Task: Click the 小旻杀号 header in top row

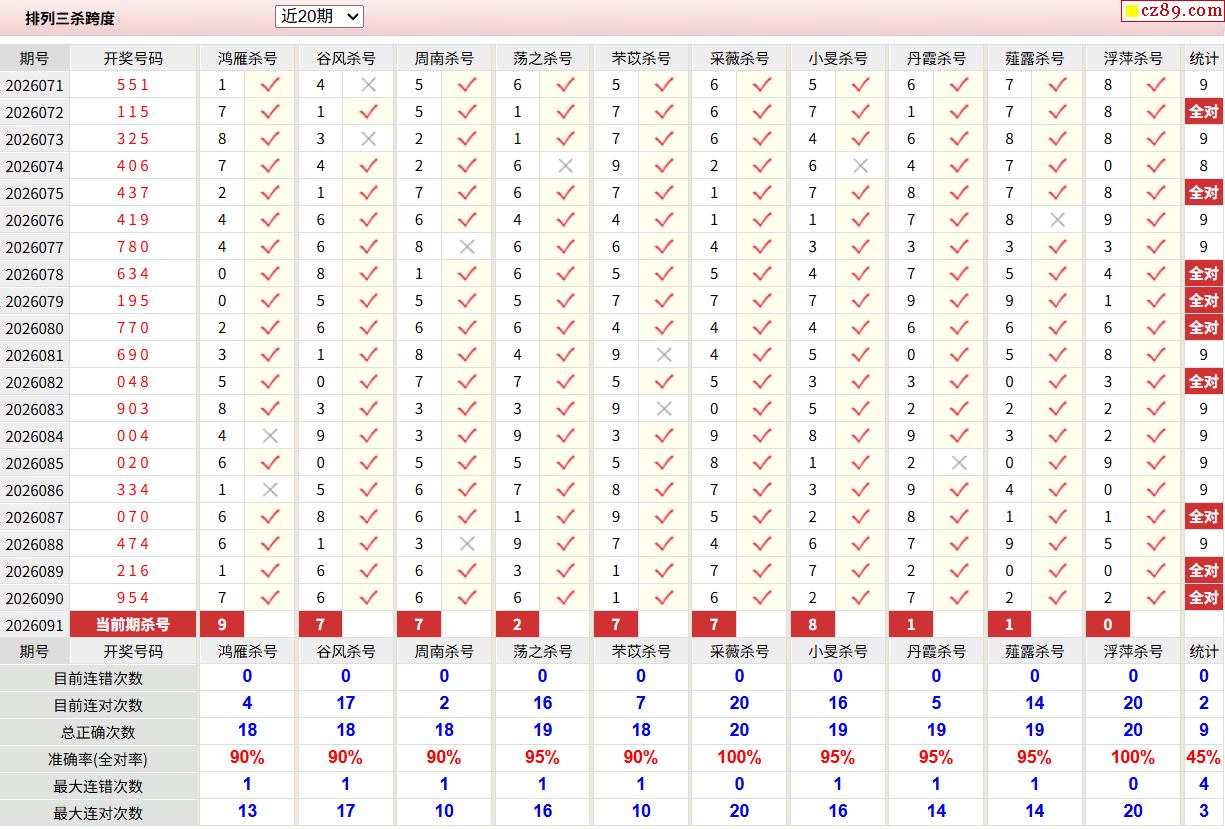Action: pos(838,58)
